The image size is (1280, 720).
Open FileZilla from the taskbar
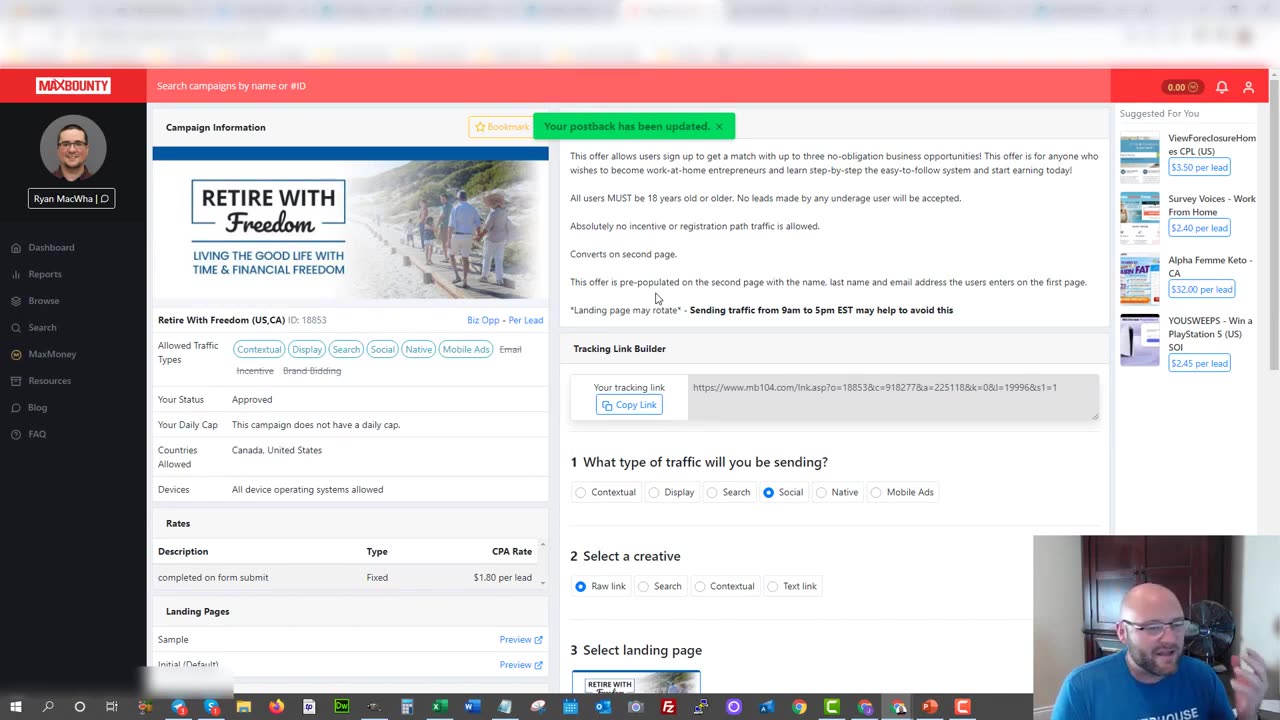[668, 707]
